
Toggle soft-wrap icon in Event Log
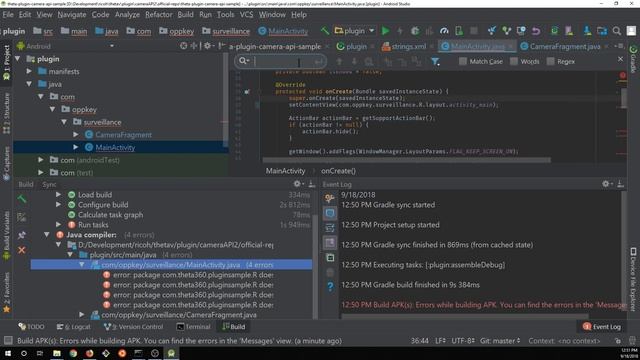(330, 228)
